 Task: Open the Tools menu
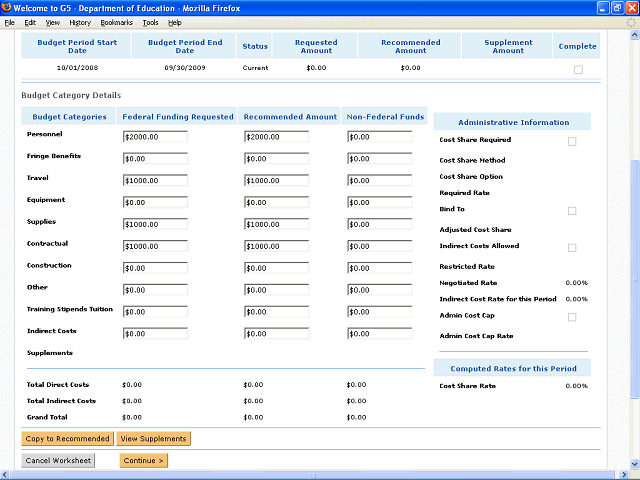[150, 22]
